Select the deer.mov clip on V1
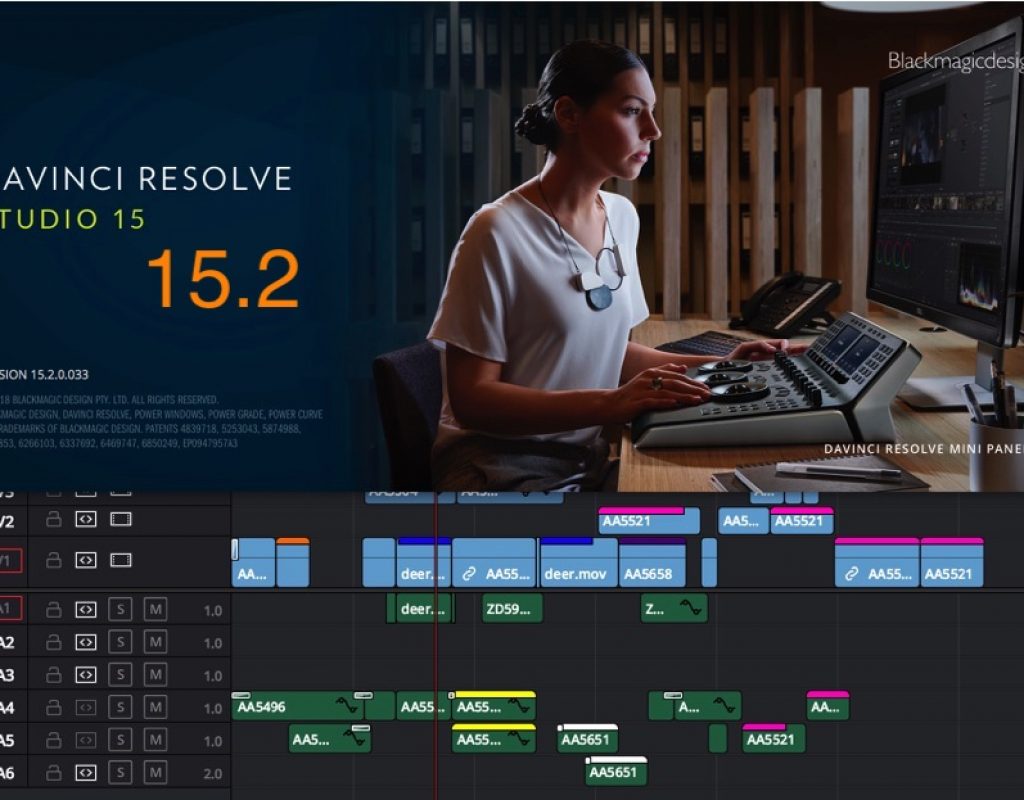 [578, 562]
